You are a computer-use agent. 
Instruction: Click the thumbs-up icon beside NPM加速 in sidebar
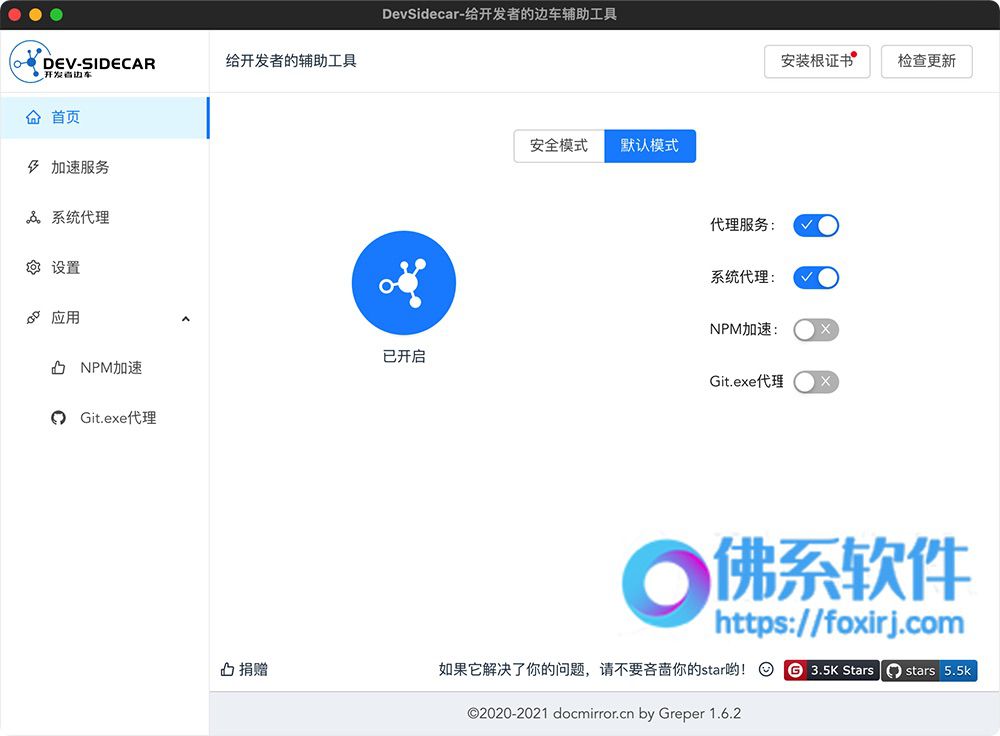point(58,368)
